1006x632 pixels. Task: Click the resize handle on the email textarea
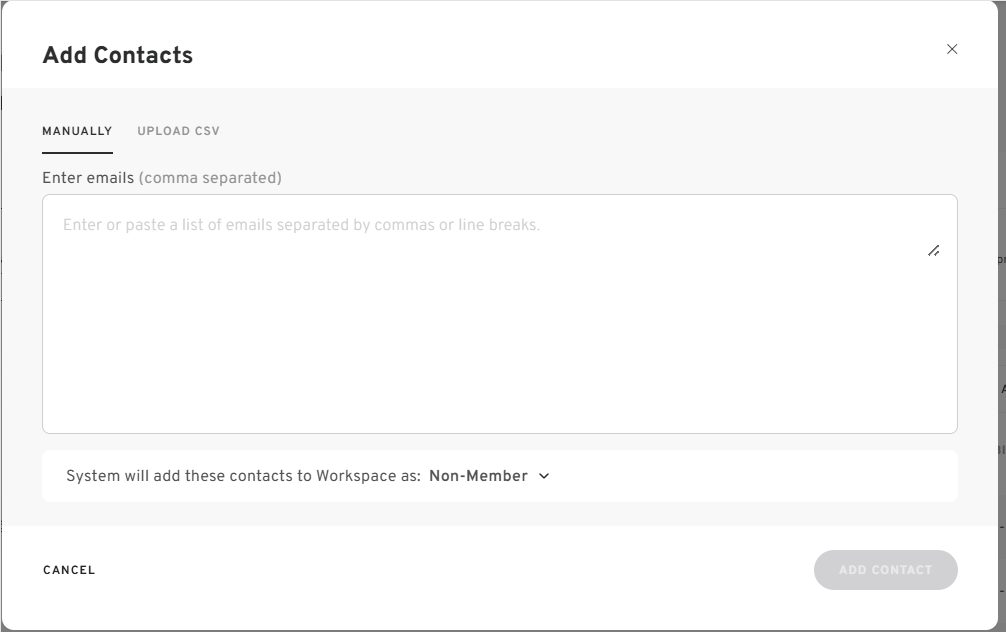(x=934, y=251)
